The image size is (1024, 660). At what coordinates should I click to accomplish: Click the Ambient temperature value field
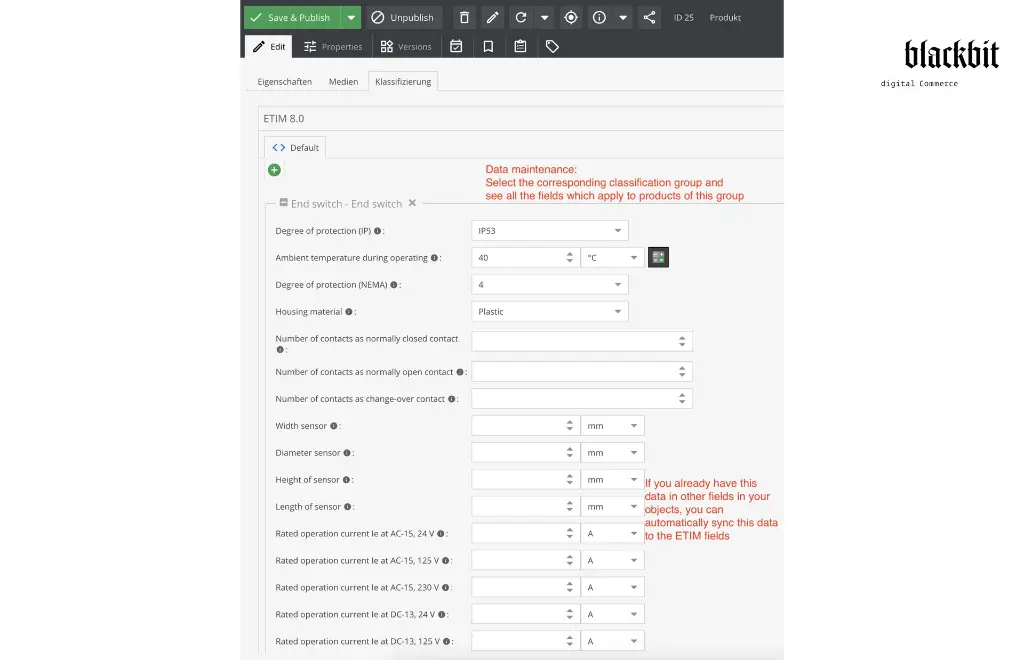[517, 258]
